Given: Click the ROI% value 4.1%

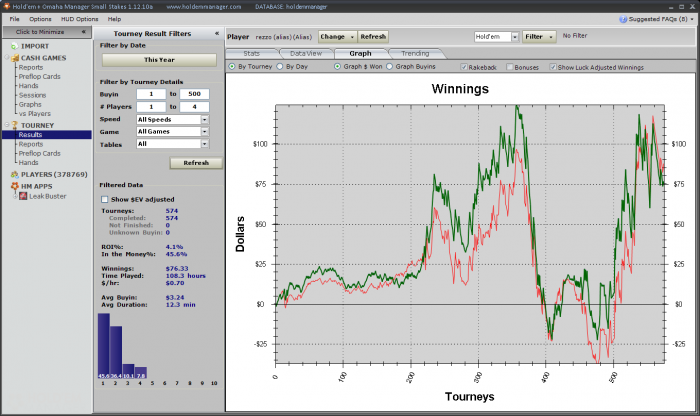Looking at the screenshot, I should pos(174,247).
